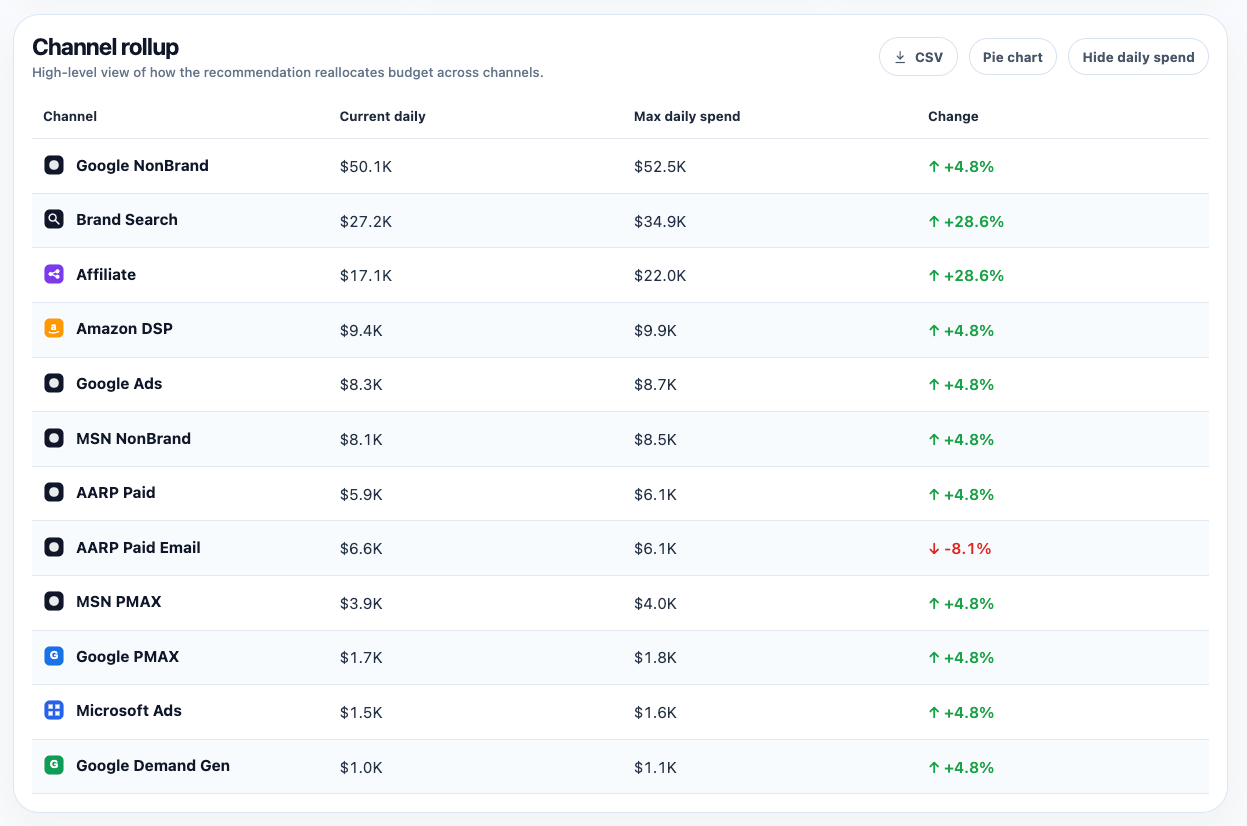Click the Change column header
This screenshot has height=826, width=1247.
[x=953, y=116]
